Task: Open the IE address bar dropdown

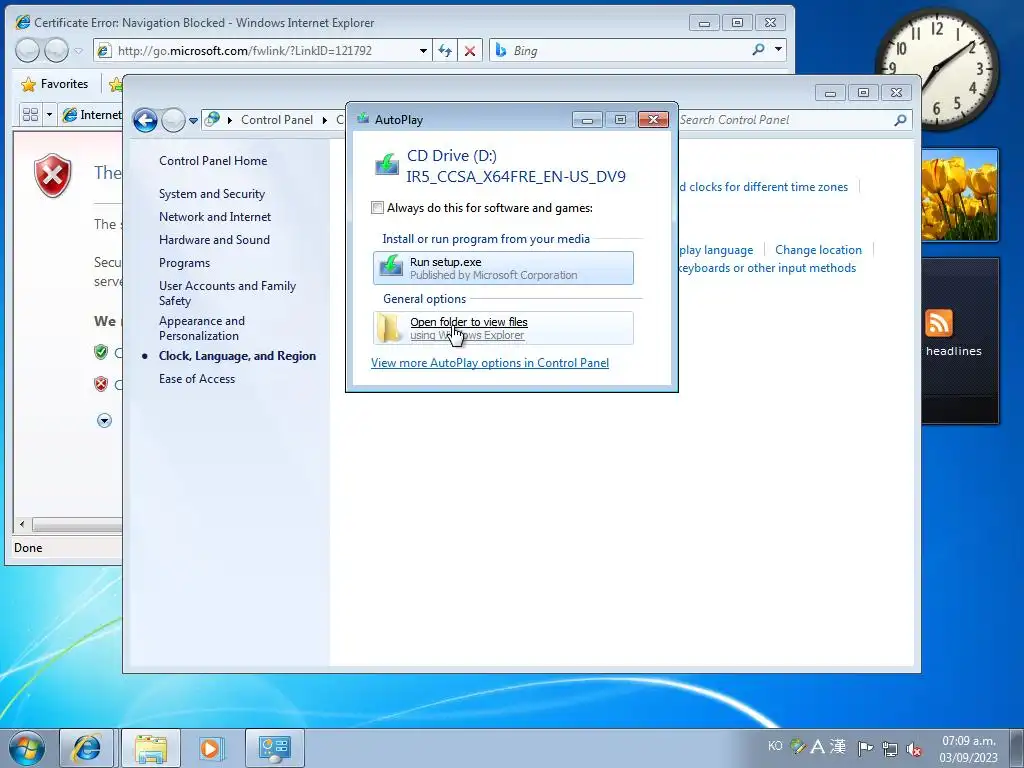Action: [x=423, y=51]
